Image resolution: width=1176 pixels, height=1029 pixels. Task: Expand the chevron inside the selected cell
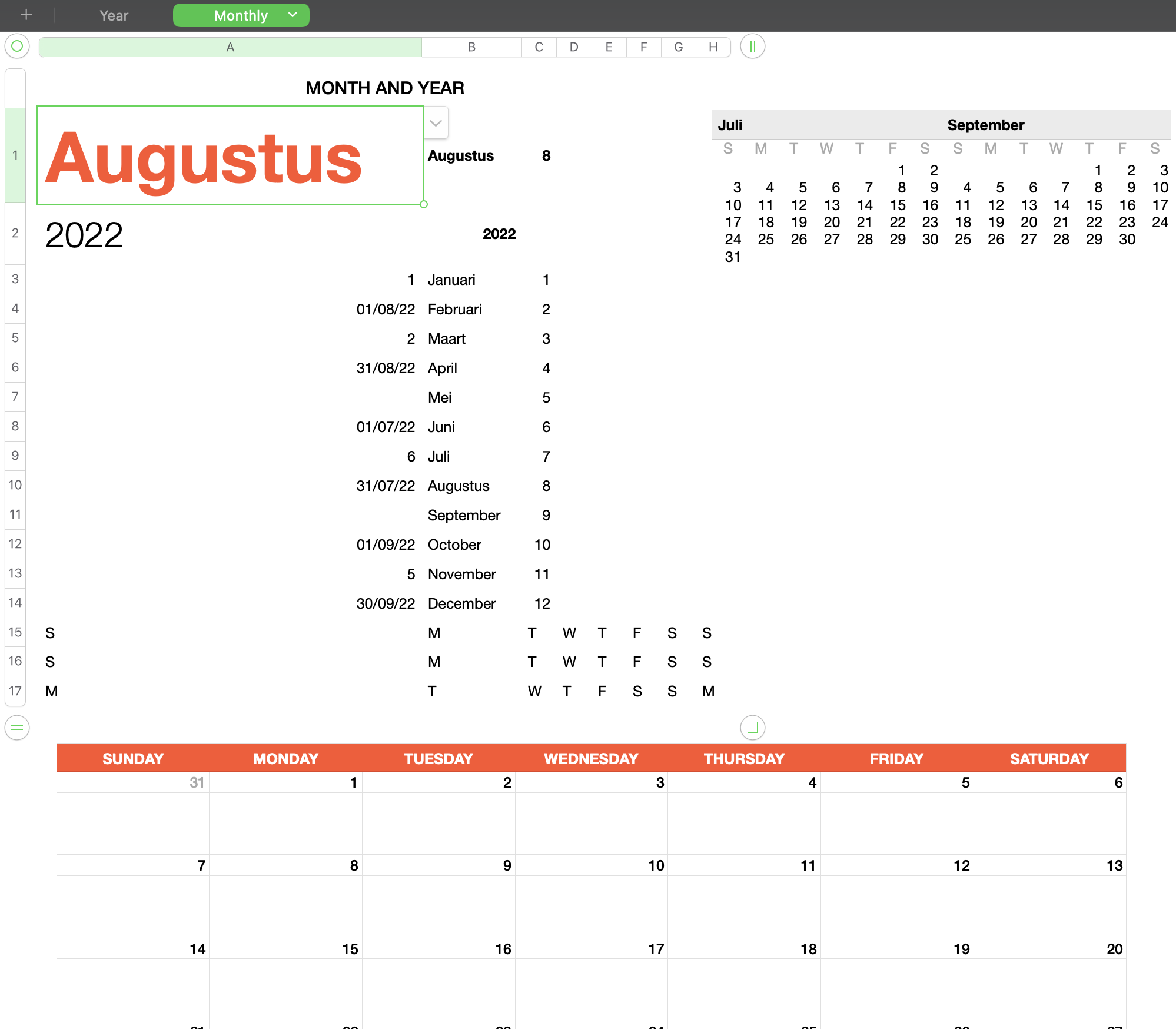[435, 122]
